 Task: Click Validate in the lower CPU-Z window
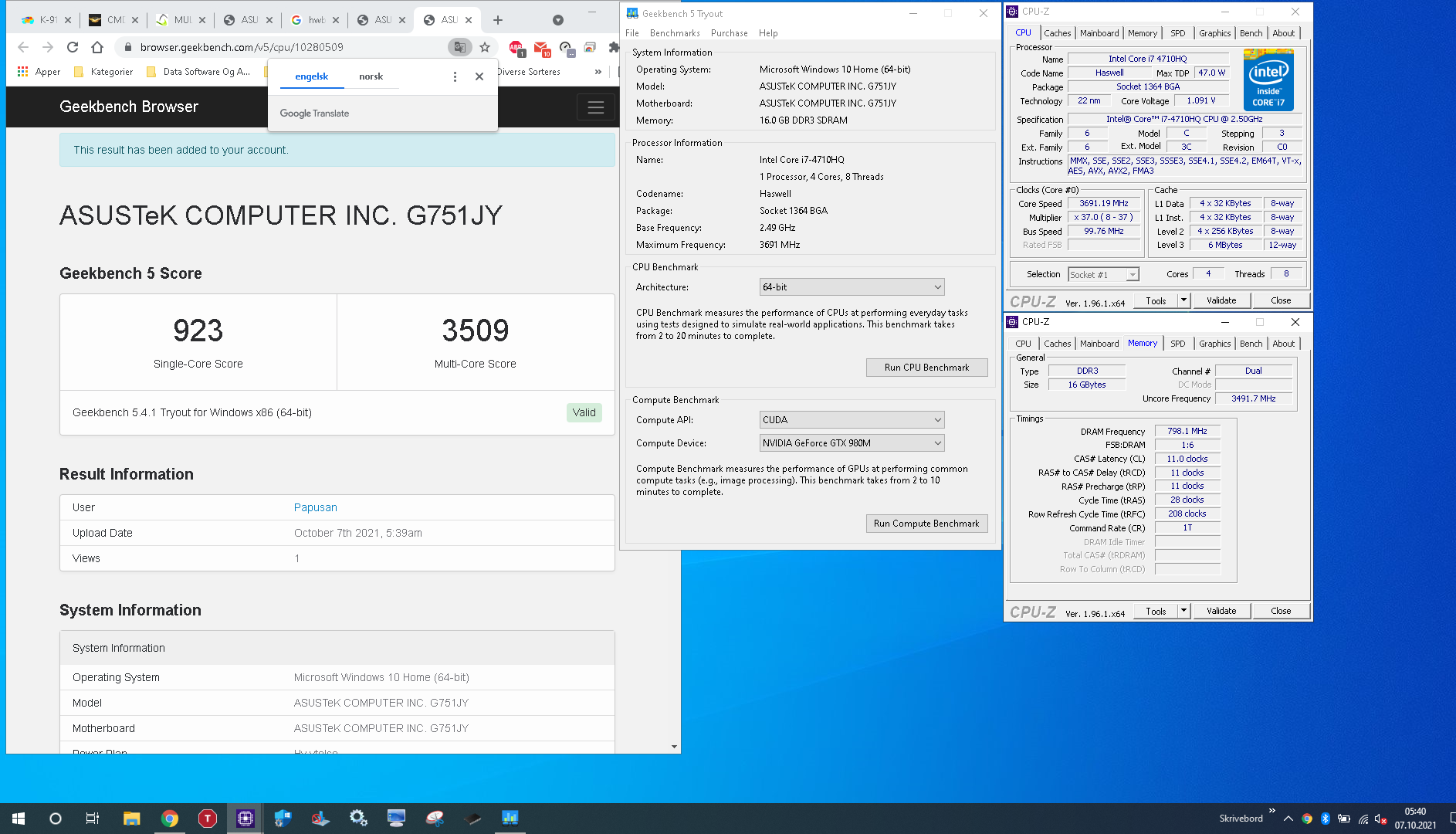click(1221, 611)
